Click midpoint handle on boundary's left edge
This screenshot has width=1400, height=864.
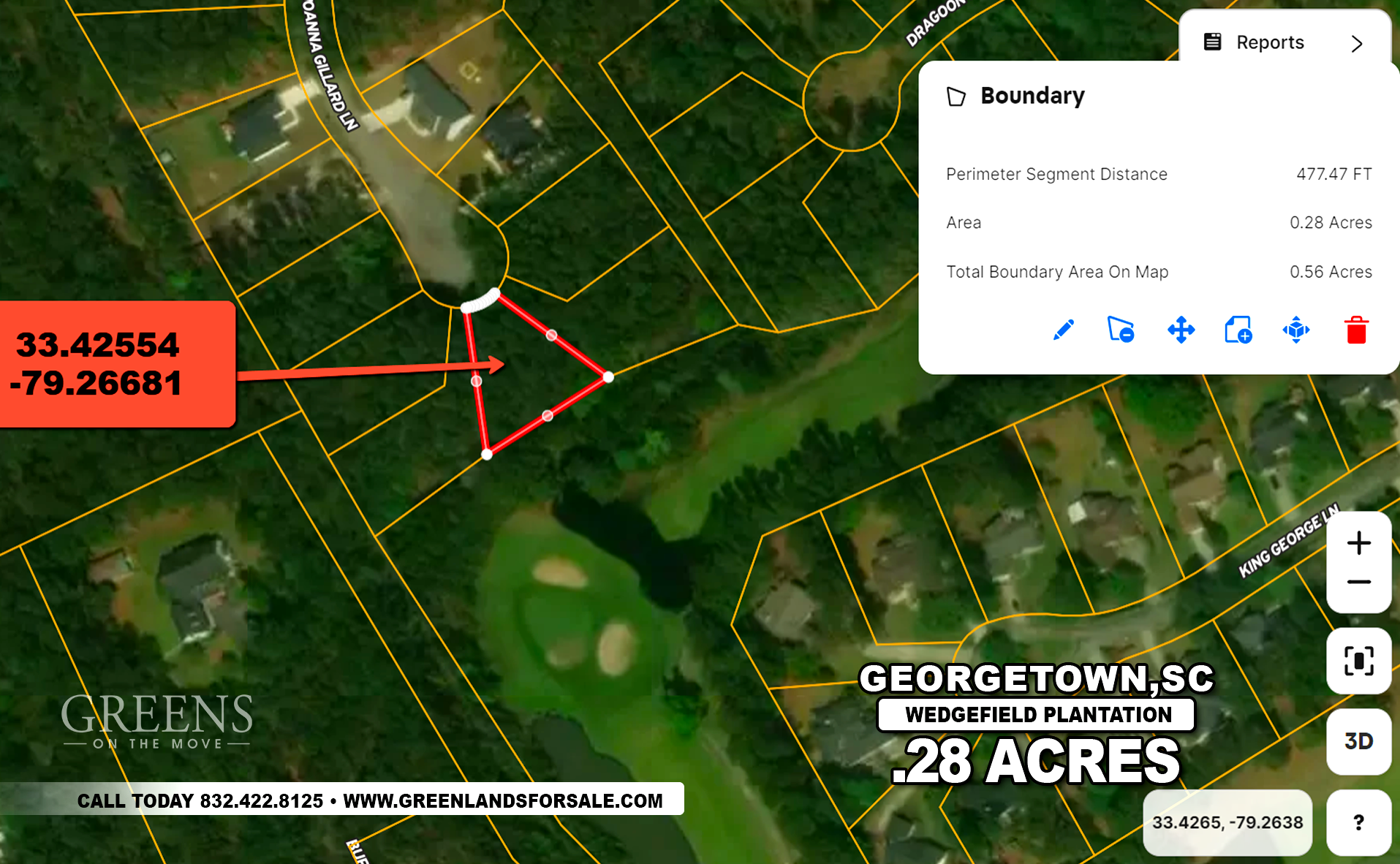477,381
